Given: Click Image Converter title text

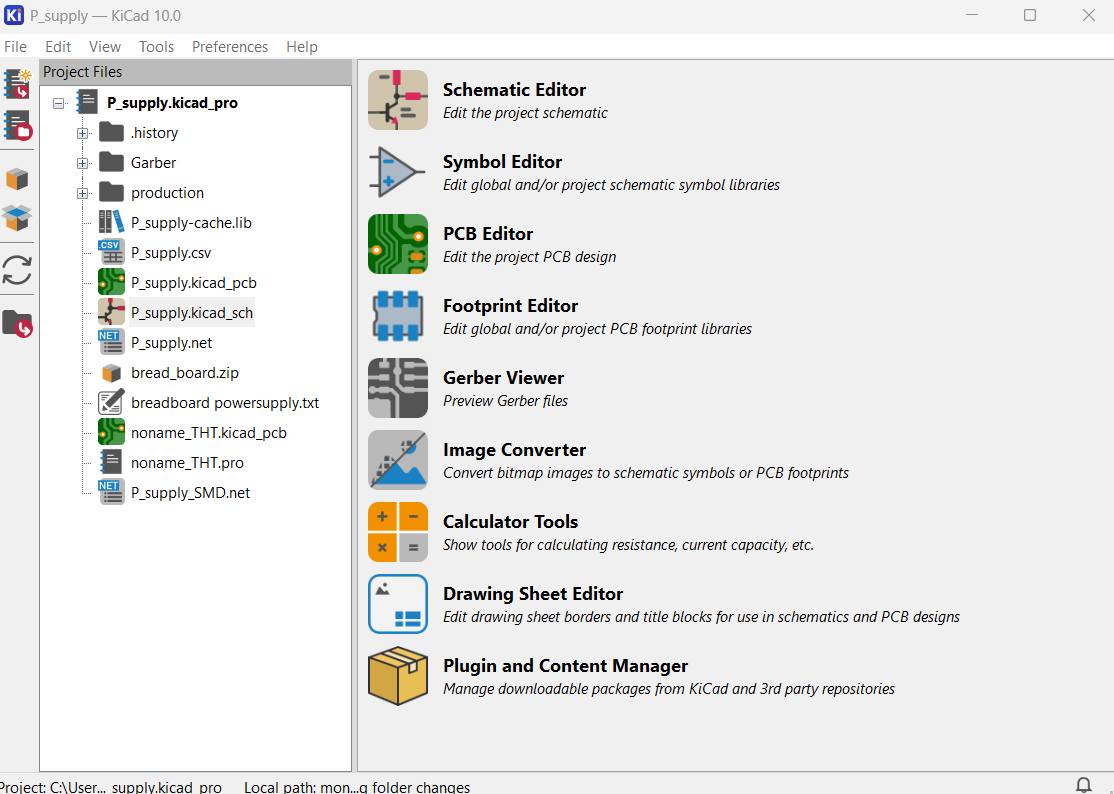Looking at the screenshot, I should 514,450.
